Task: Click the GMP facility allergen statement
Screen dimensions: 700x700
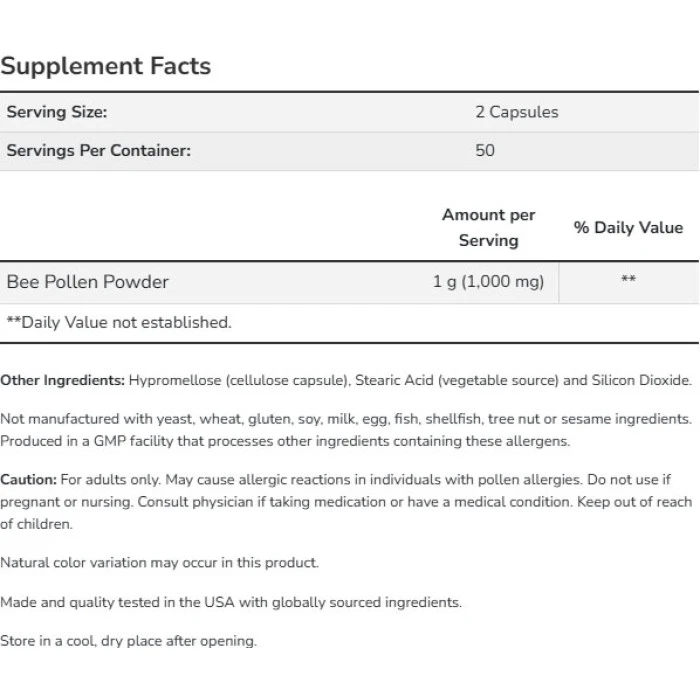Action: [284, 441]
